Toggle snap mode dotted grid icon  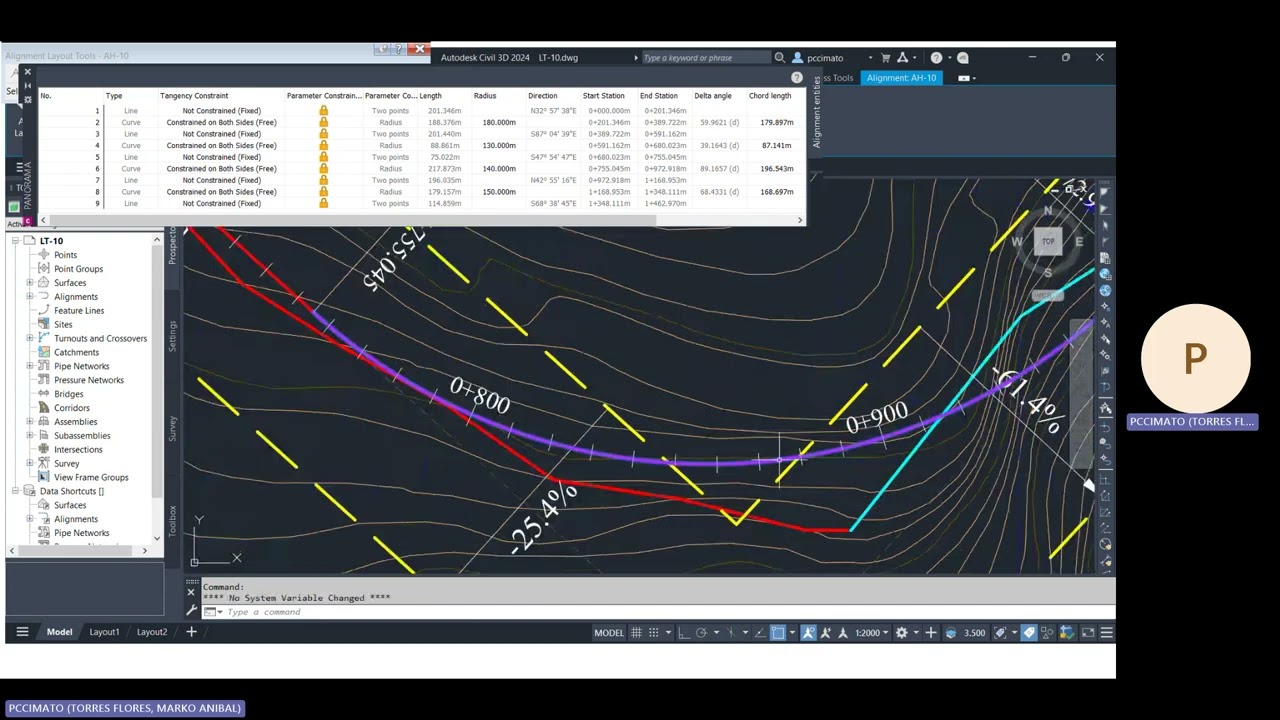(654, 633)
